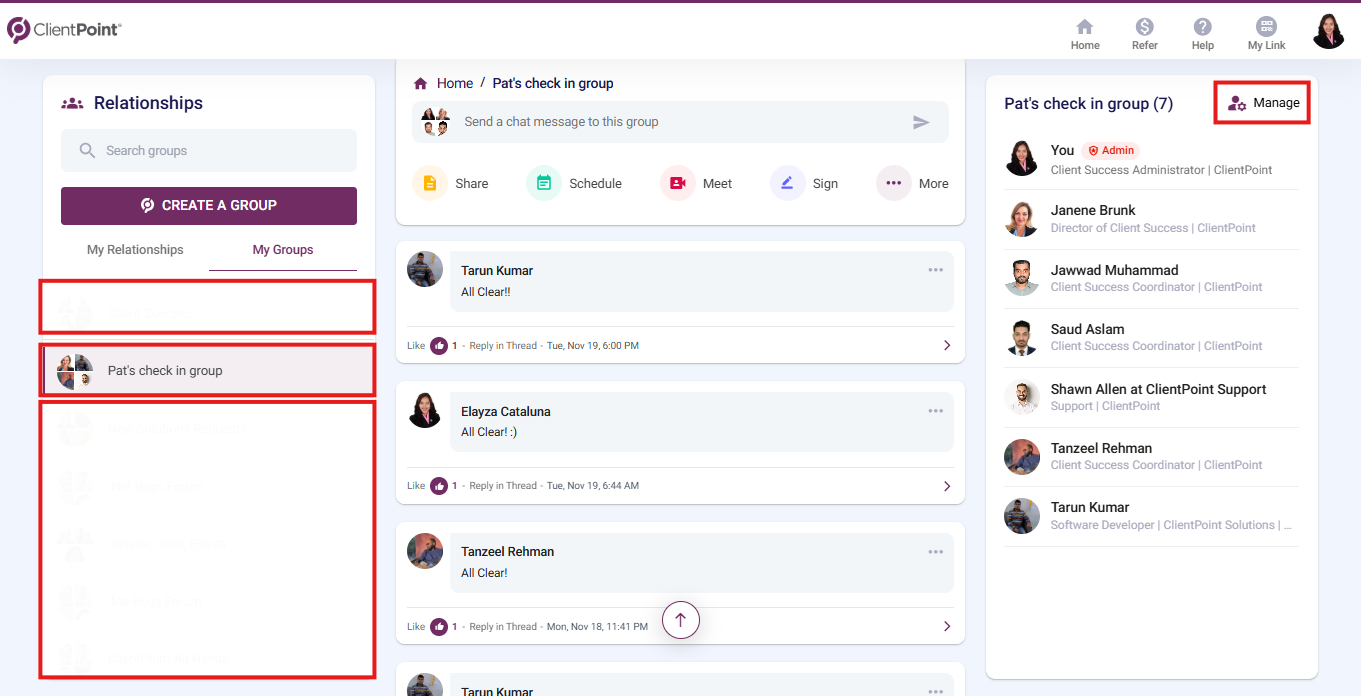This screenshot has width=1361, height=696.
Task: Open the Help question mark icon
Action: (x=1202, y=27)
